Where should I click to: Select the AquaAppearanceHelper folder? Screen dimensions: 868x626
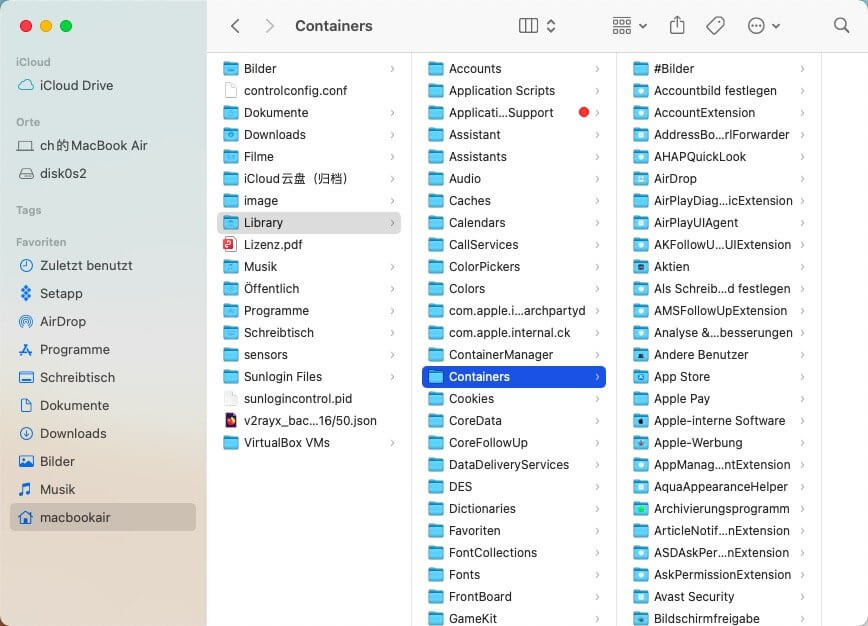(719, 487)
